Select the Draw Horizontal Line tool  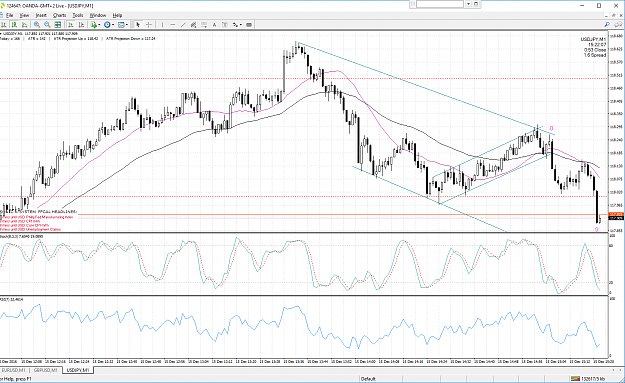(173, 25)
